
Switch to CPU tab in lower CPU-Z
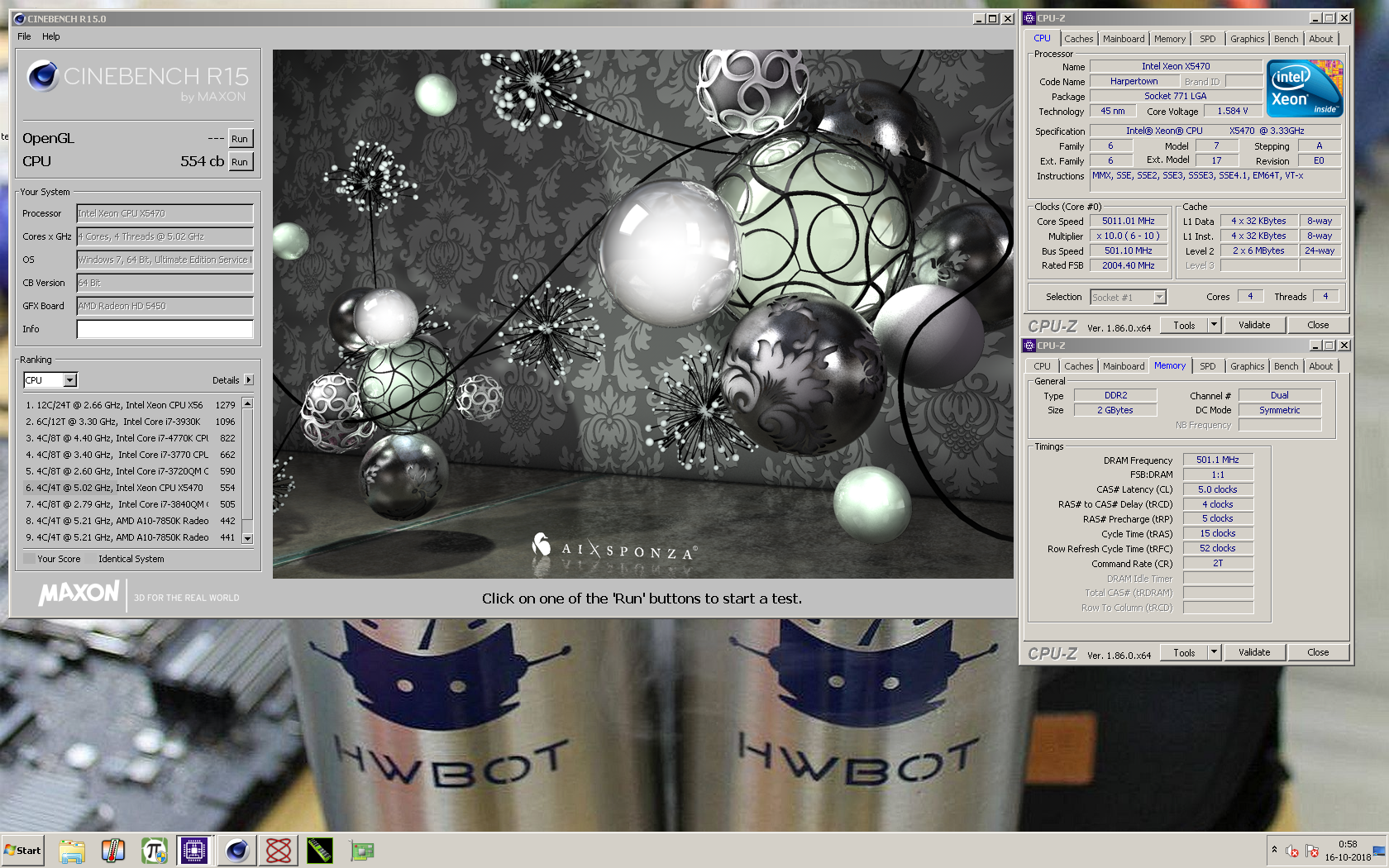[x=1042, y=366]
